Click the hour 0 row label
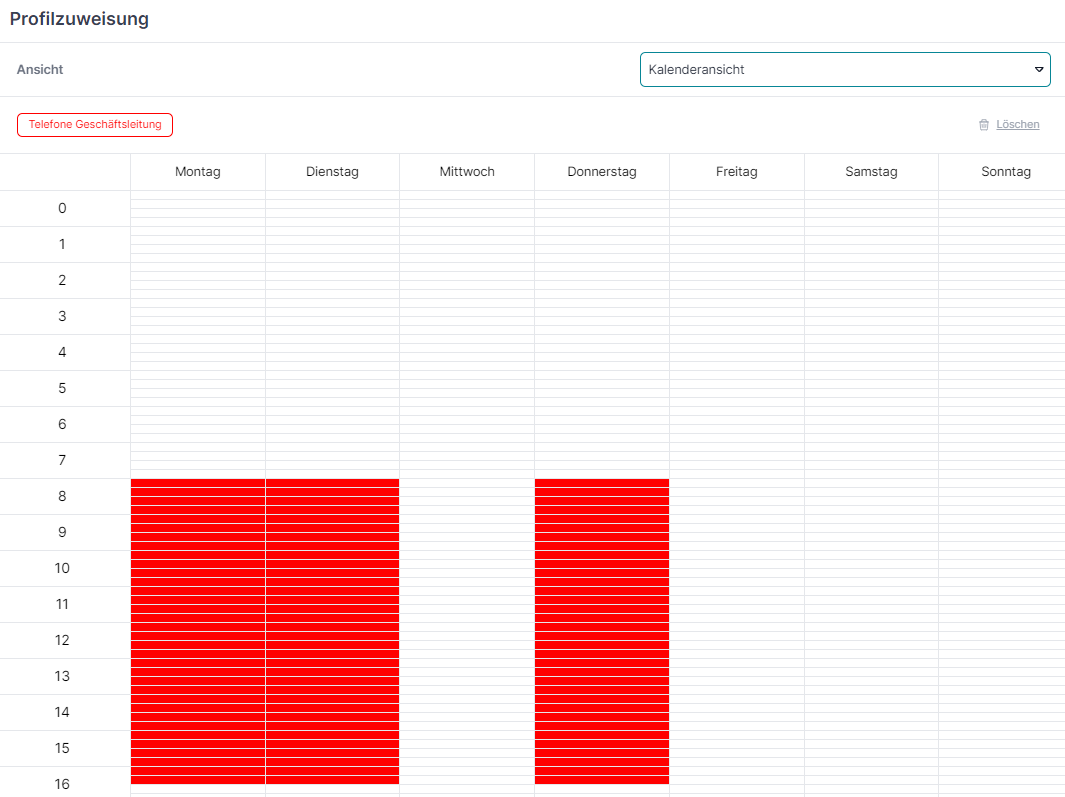This screenshot has height=797, width=1065. click(62, 209)
